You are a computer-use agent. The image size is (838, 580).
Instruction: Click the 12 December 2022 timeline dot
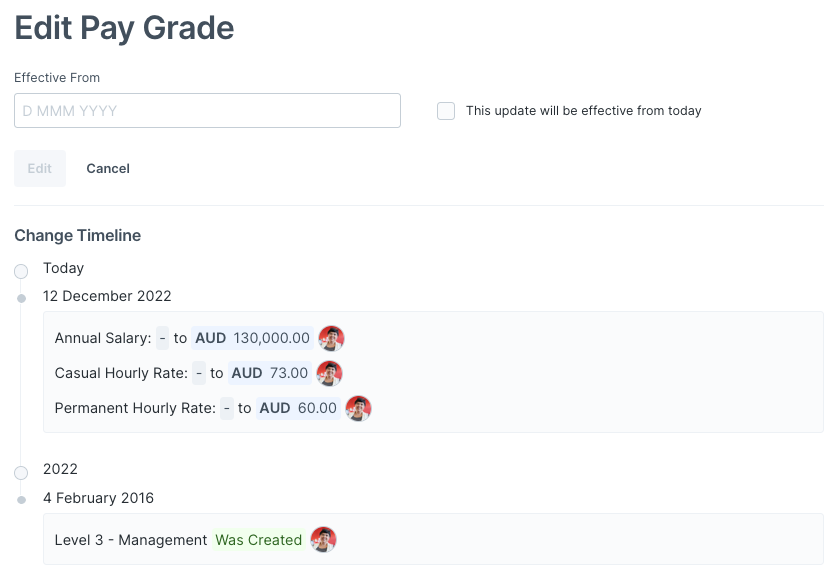pyautogui.click(x=21, y=298)
